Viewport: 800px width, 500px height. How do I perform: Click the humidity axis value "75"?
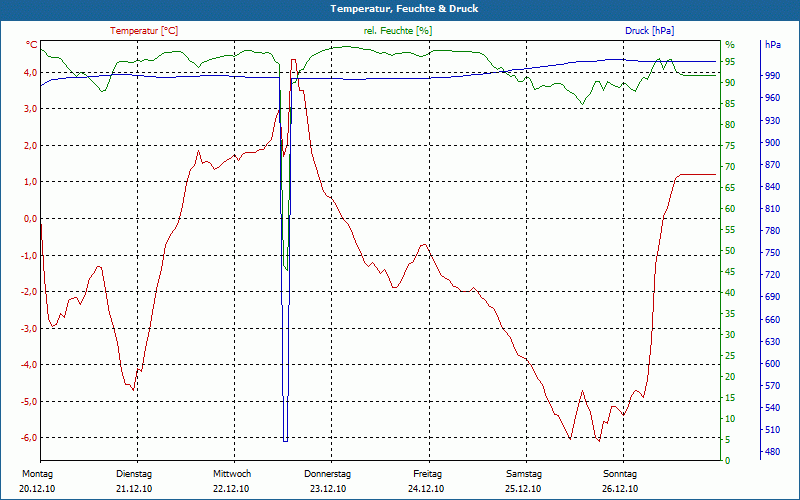pyautogui.click(x=730, y=145)
